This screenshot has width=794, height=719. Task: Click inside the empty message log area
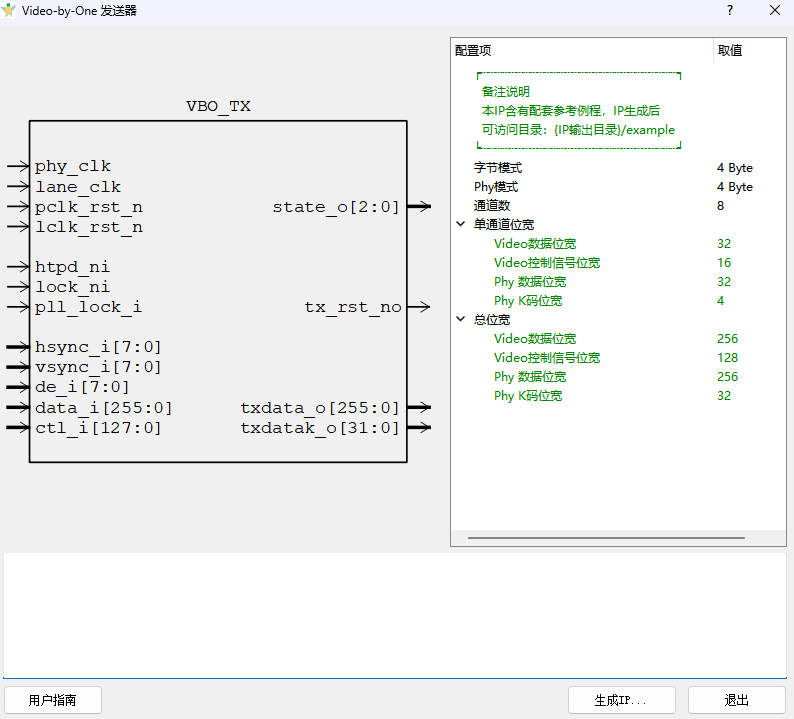395,615
